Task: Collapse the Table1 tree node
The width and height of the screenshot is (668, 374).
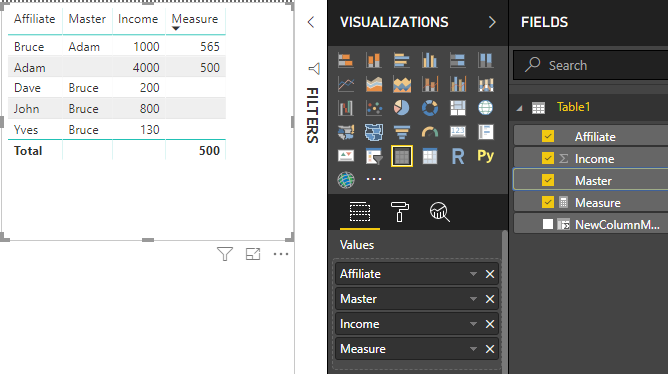Action: [519, 108]
